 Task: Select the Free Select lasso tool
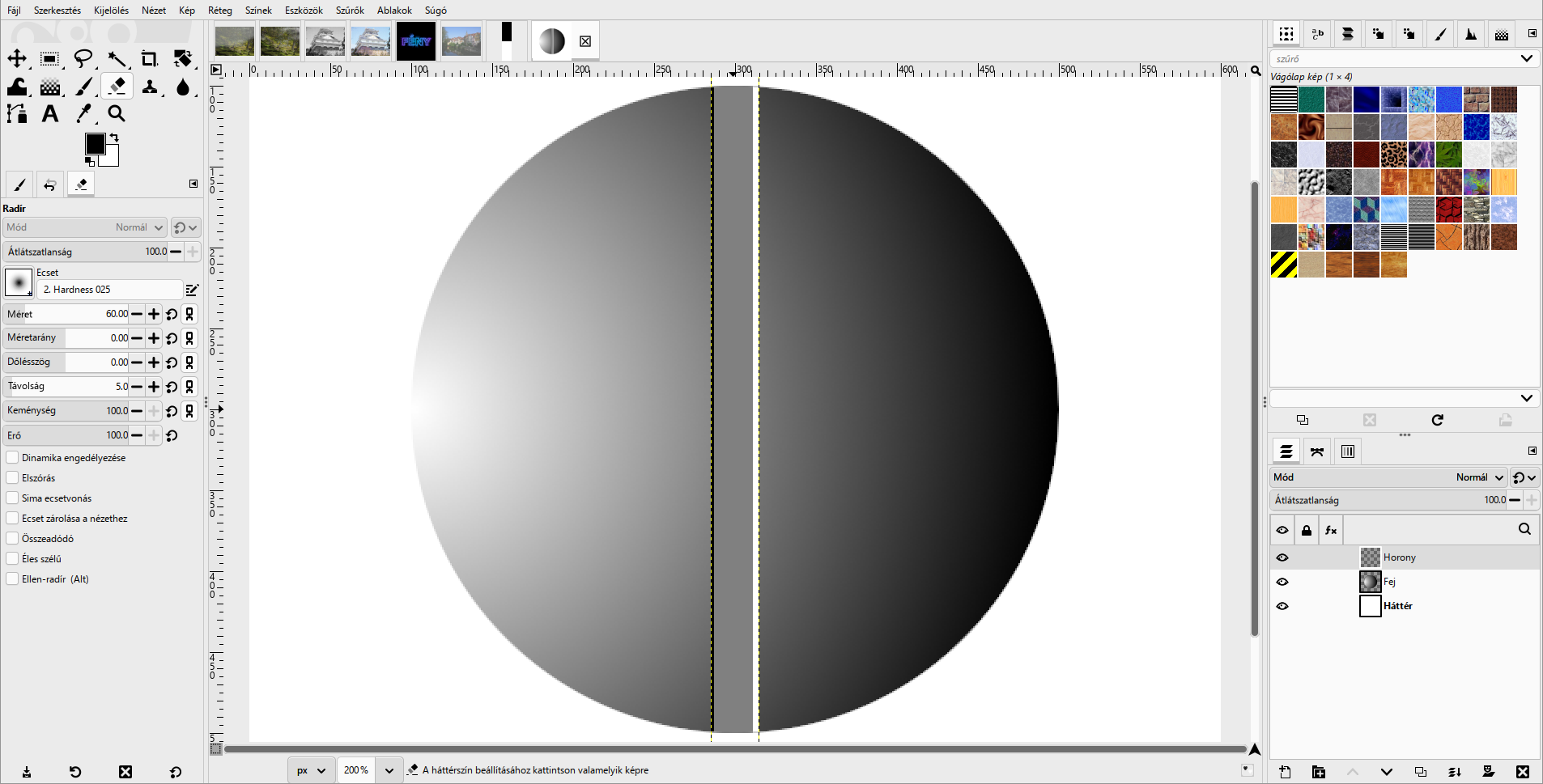click(x=83, y=58)
